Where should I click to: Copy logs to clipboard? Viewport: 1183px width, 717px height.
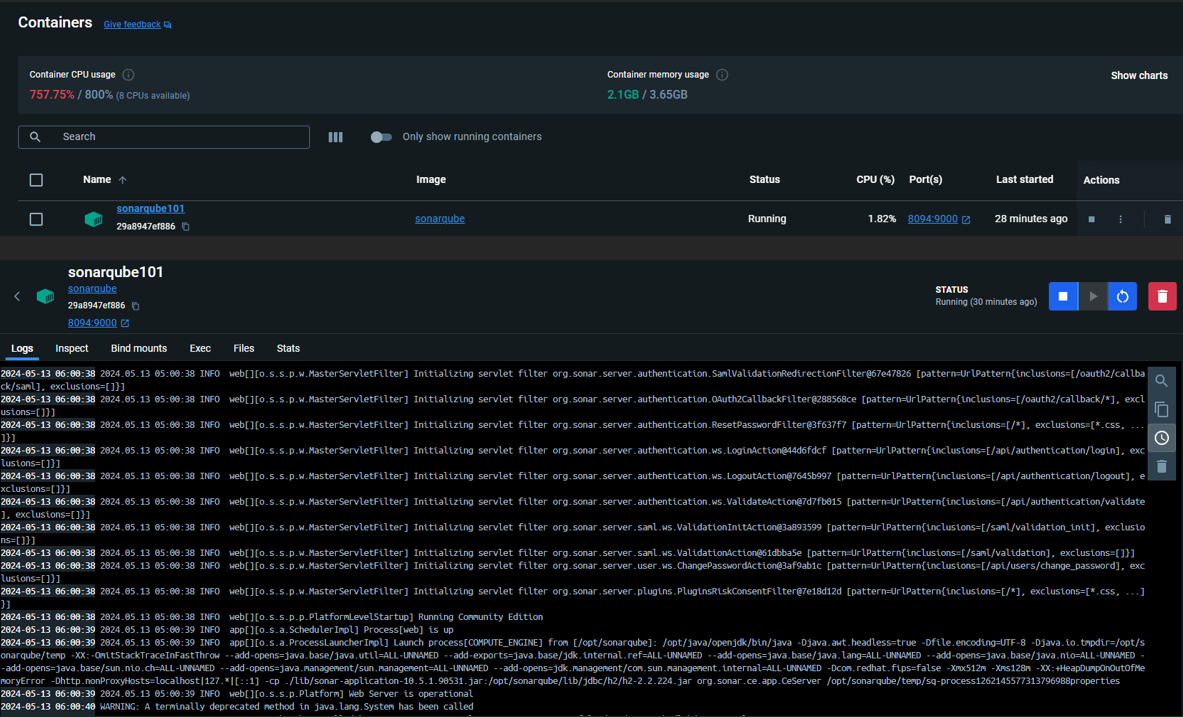(x=1161, y=410)
